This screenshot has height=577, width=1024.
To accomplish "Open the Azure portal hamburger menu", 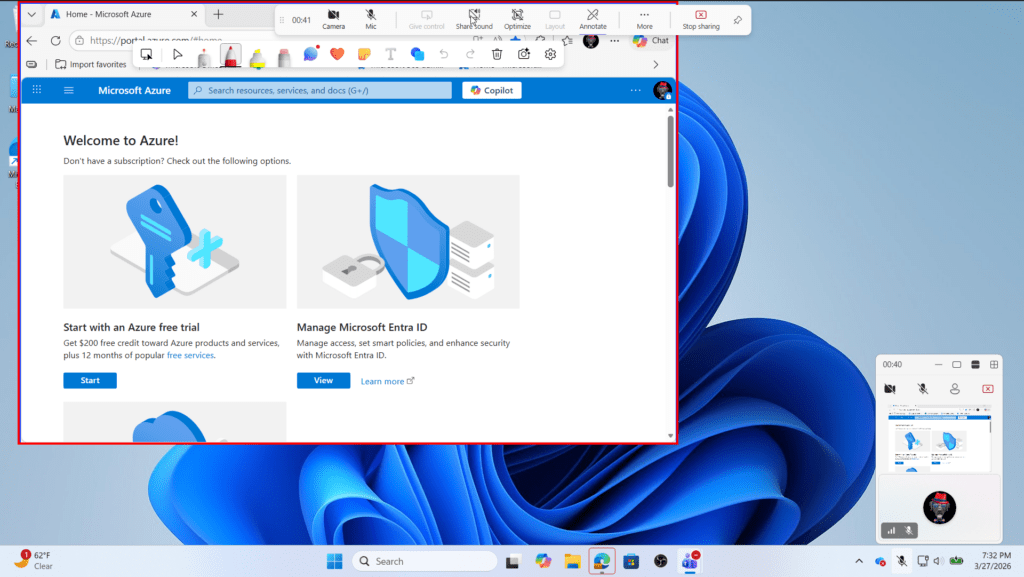I will pyautogui.click(x=68, y=89).
